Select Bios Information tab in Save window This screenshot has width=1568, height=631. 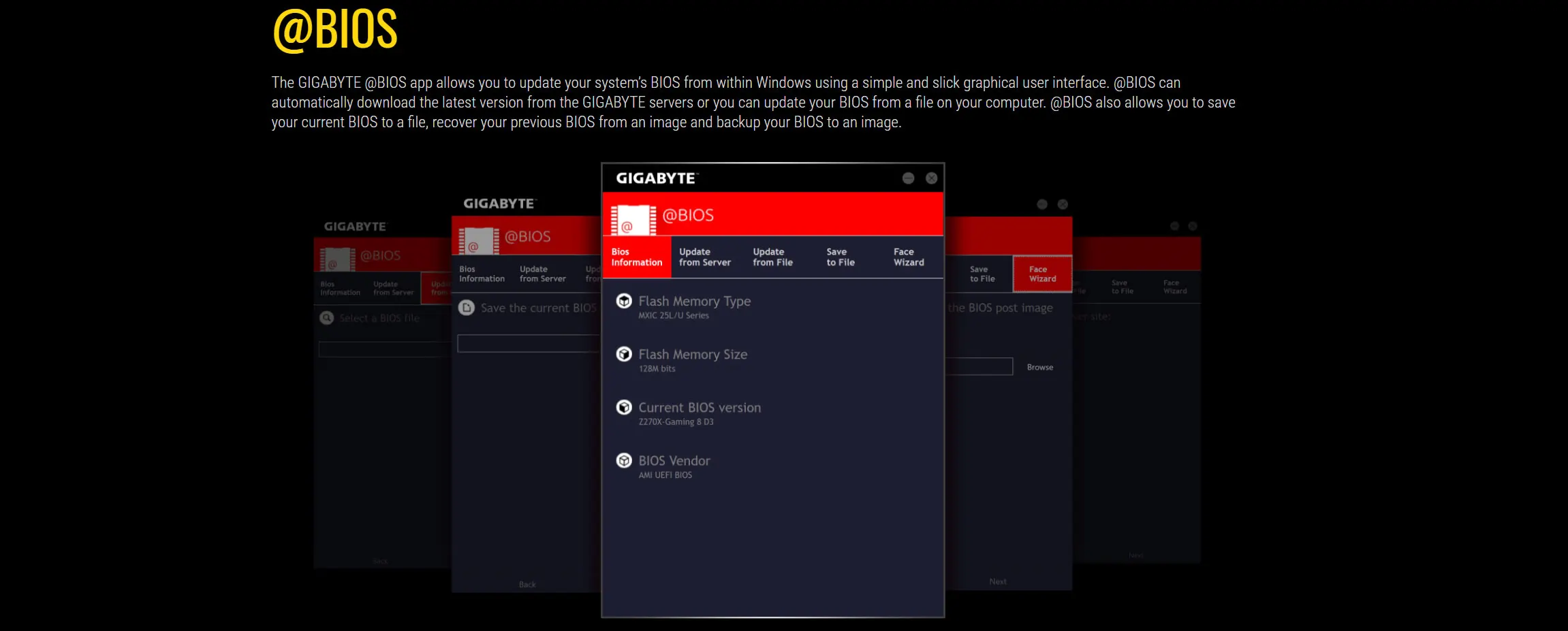(482, 274)
